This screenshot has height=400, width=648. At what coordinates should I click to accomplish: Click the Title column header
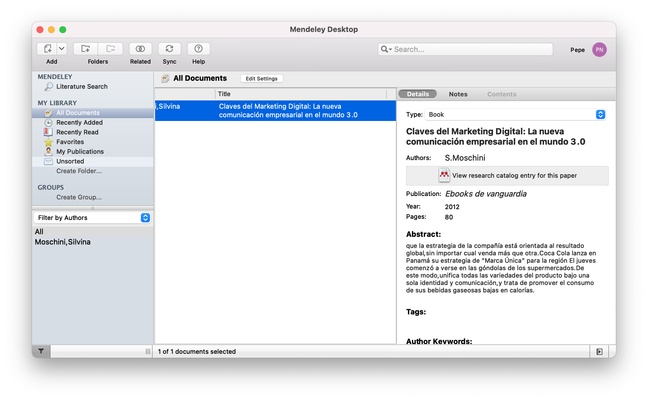click(x=300, y=94)
